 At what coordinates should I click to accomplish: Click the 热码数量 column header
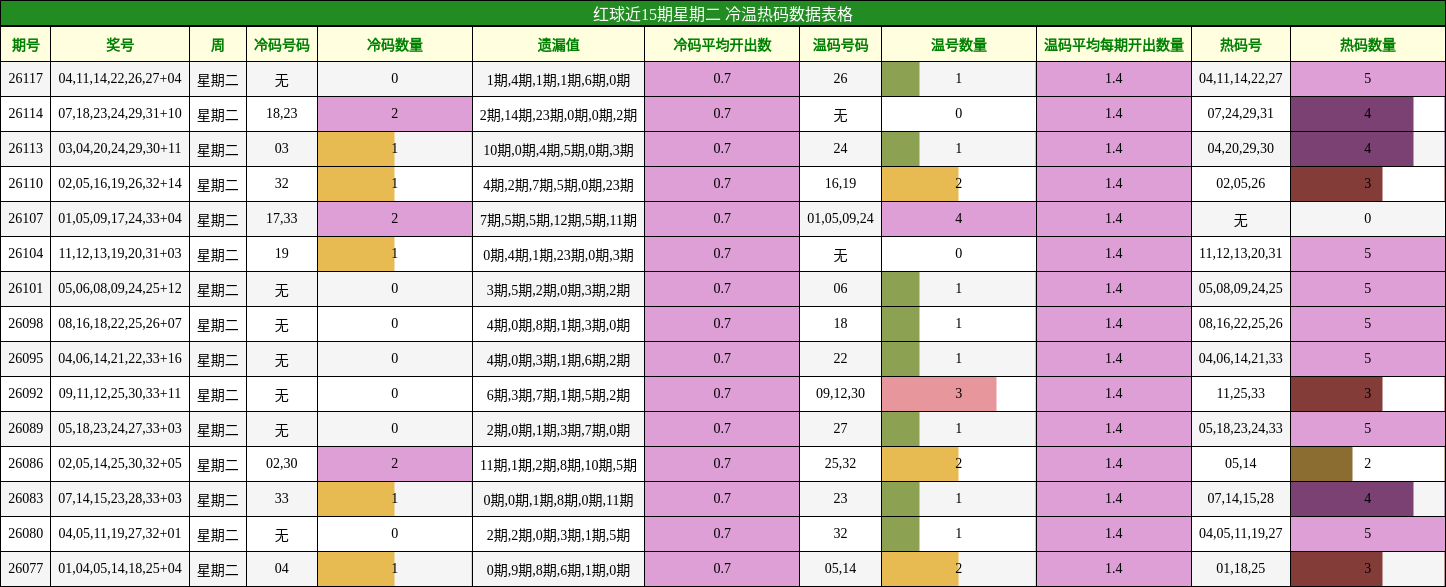pyautogui.click(x=1368, y=45)
